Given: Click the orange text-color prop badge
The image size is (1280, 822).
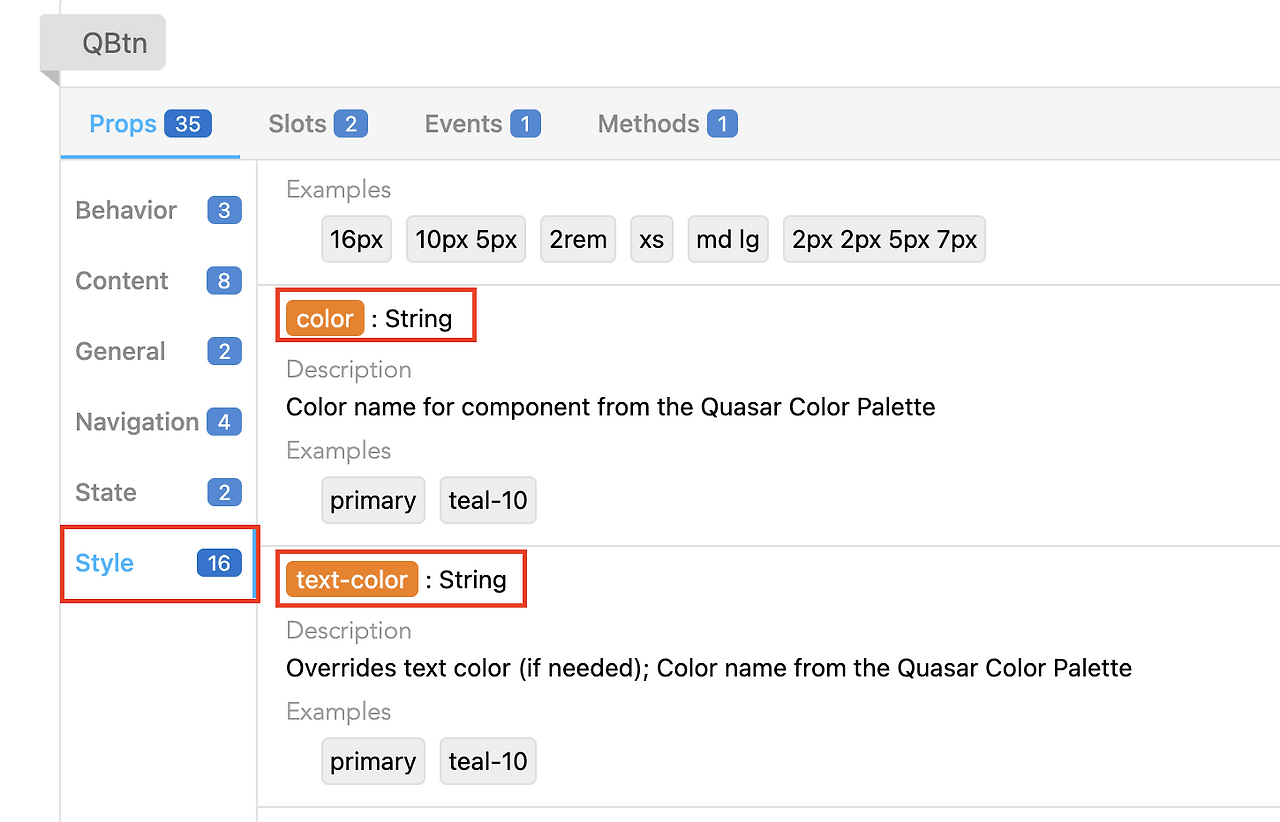Looking at the screenshot, I should pos(352,580).
